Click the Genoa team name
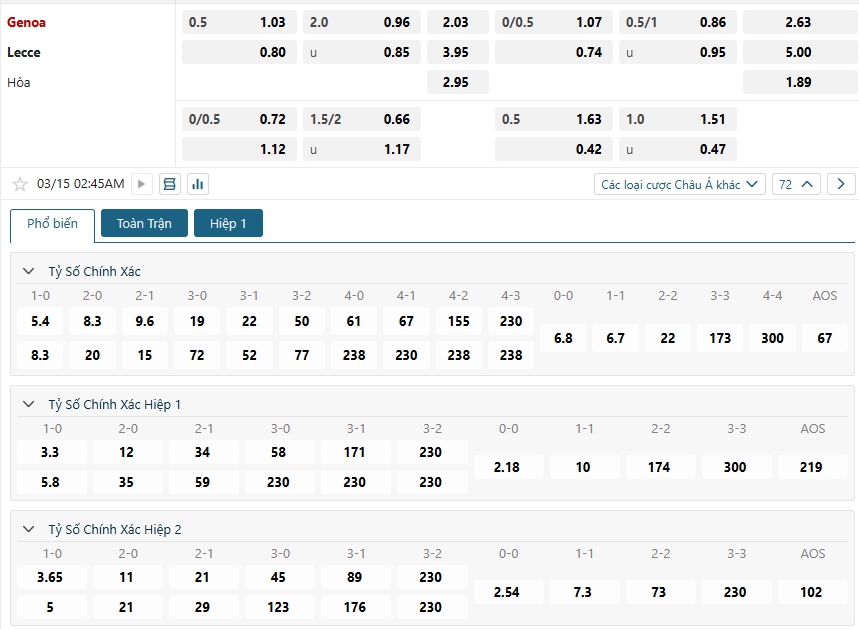The height and width of the screenshot is (629, 859). 27,22
